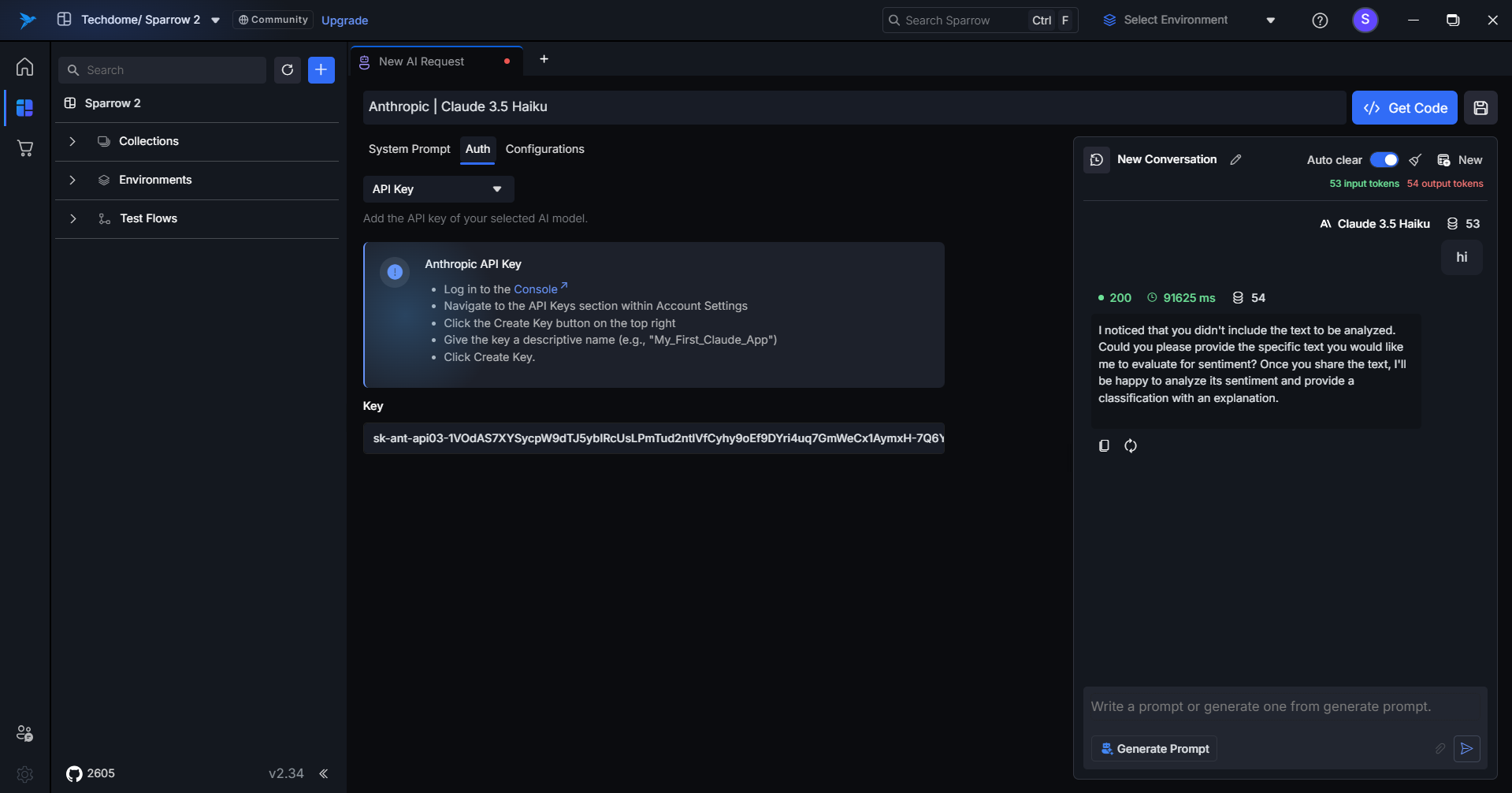Regenerate the AI response
Viewport: 1512px width, 793px height.
pyautogui.click(x=1131, y=446)
